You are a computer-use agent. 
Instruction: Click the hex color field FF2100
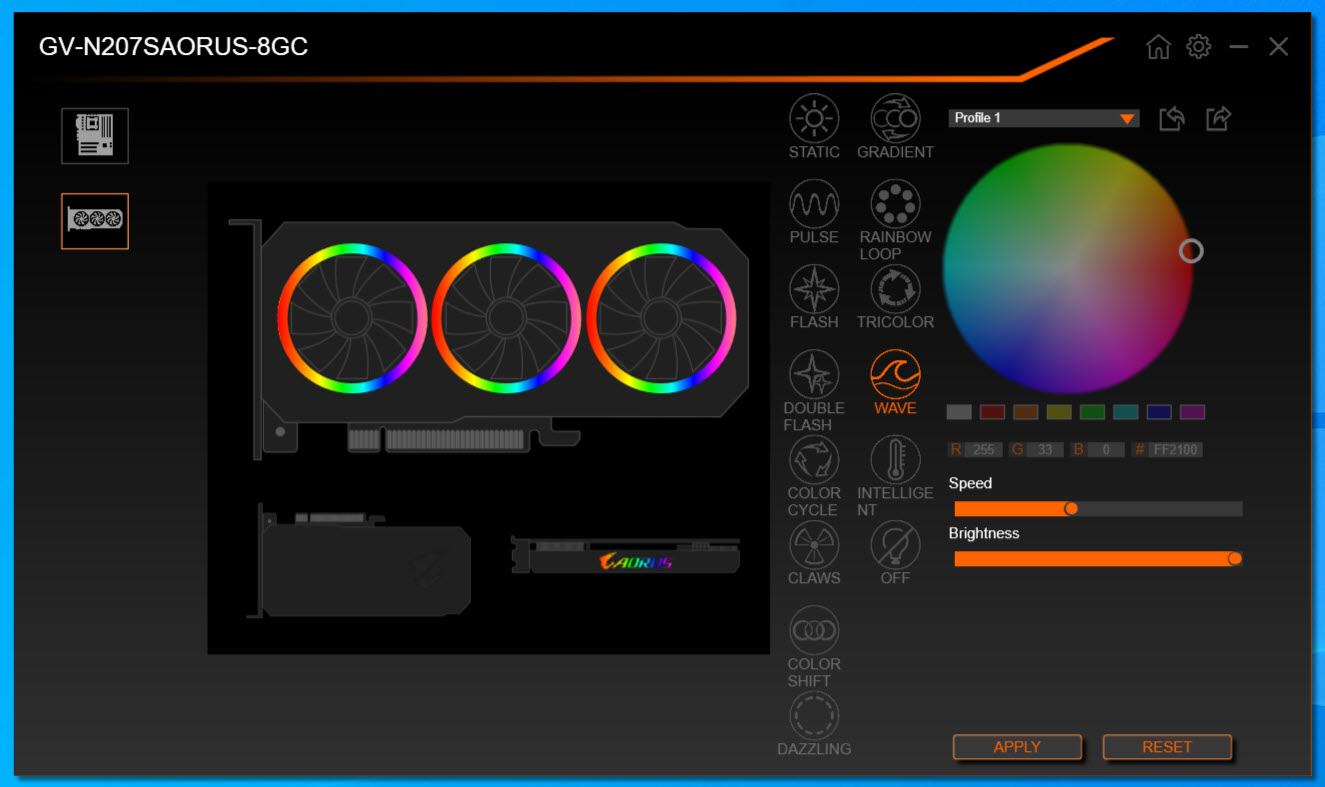1175,450
